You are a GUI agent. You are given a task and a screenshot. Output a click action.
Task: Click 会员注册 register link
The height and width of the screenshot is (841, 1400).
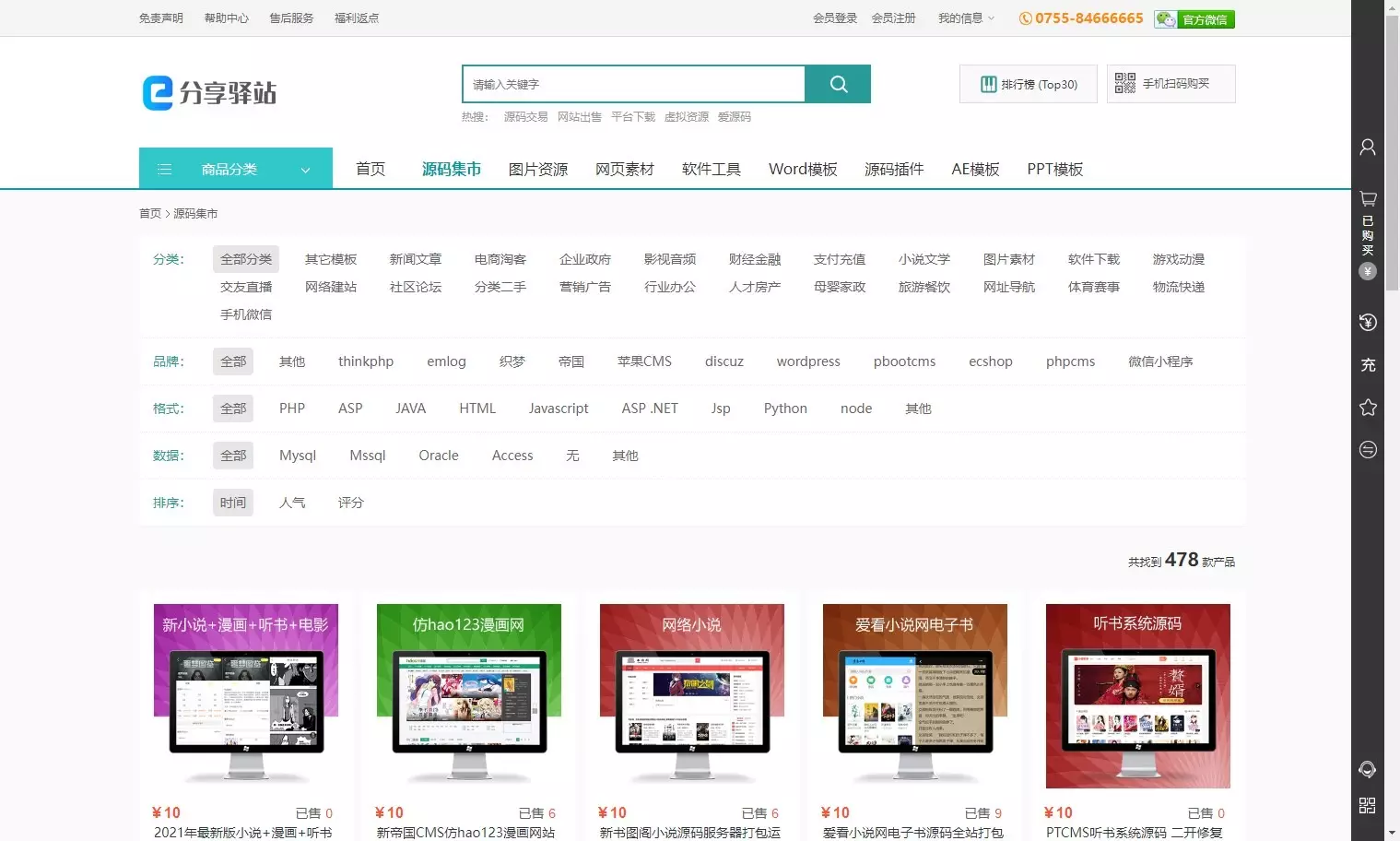894,18
